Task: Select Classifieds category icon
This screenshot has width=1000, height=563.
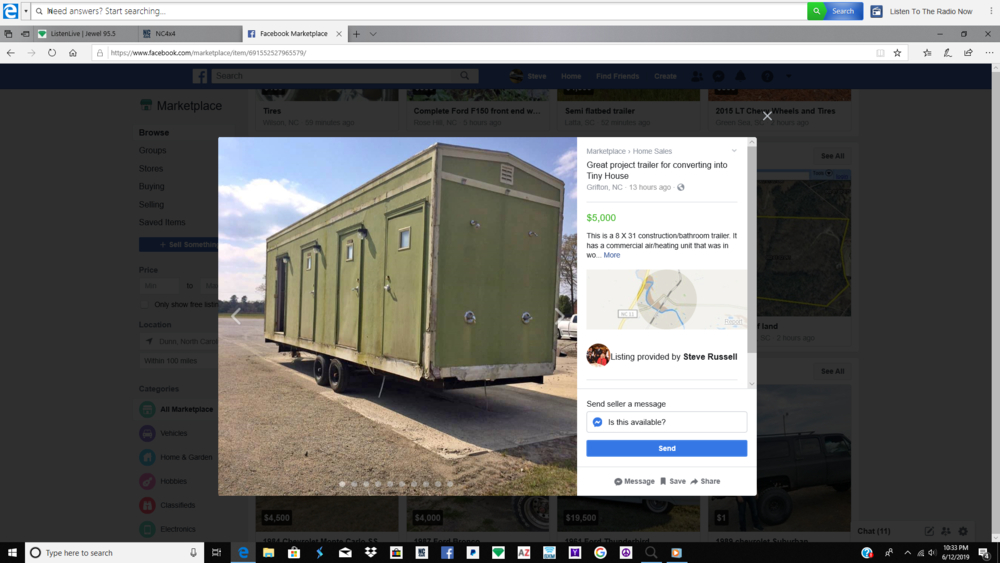Action: tap(147, 505)
